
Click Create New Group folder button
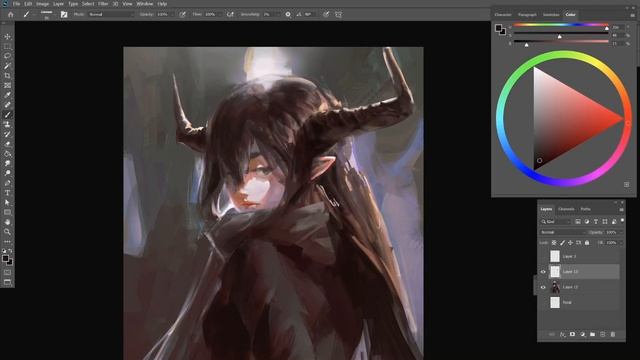pyautogui.click(x=592, y=334)
